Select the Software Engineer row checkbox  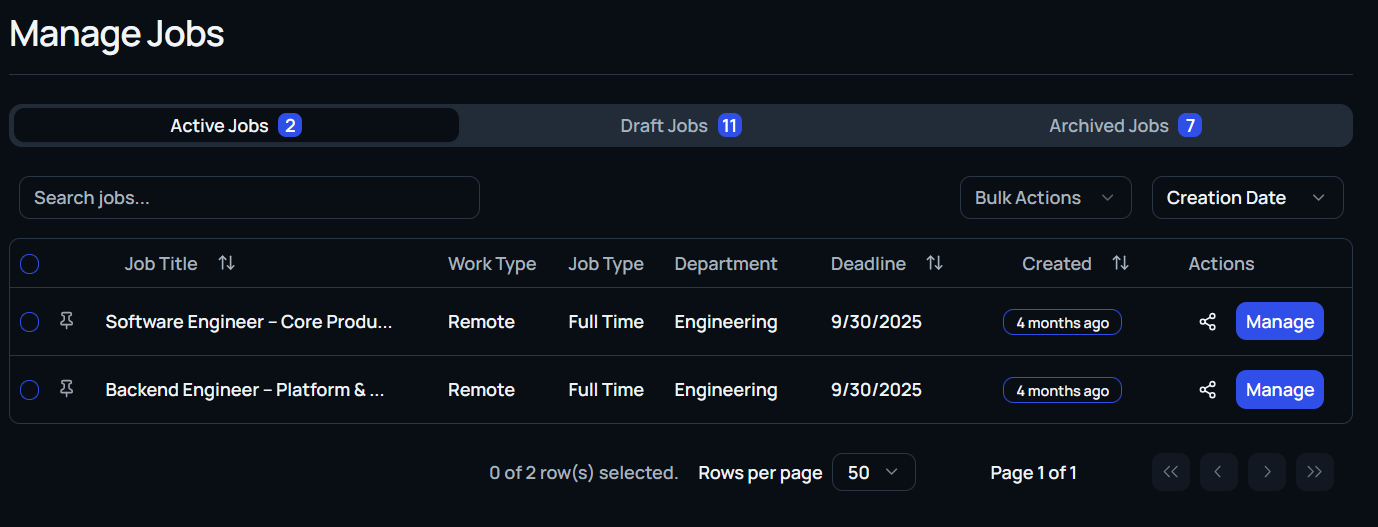pyautogui.click(x=30, y=322)
